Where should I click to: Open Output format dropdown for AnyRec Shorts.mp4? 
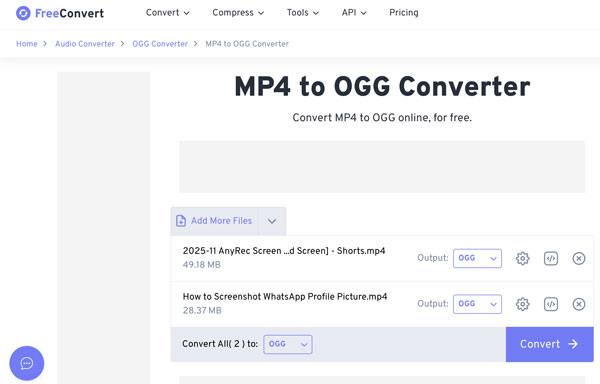pyautogui.click(x=477, y=259)
